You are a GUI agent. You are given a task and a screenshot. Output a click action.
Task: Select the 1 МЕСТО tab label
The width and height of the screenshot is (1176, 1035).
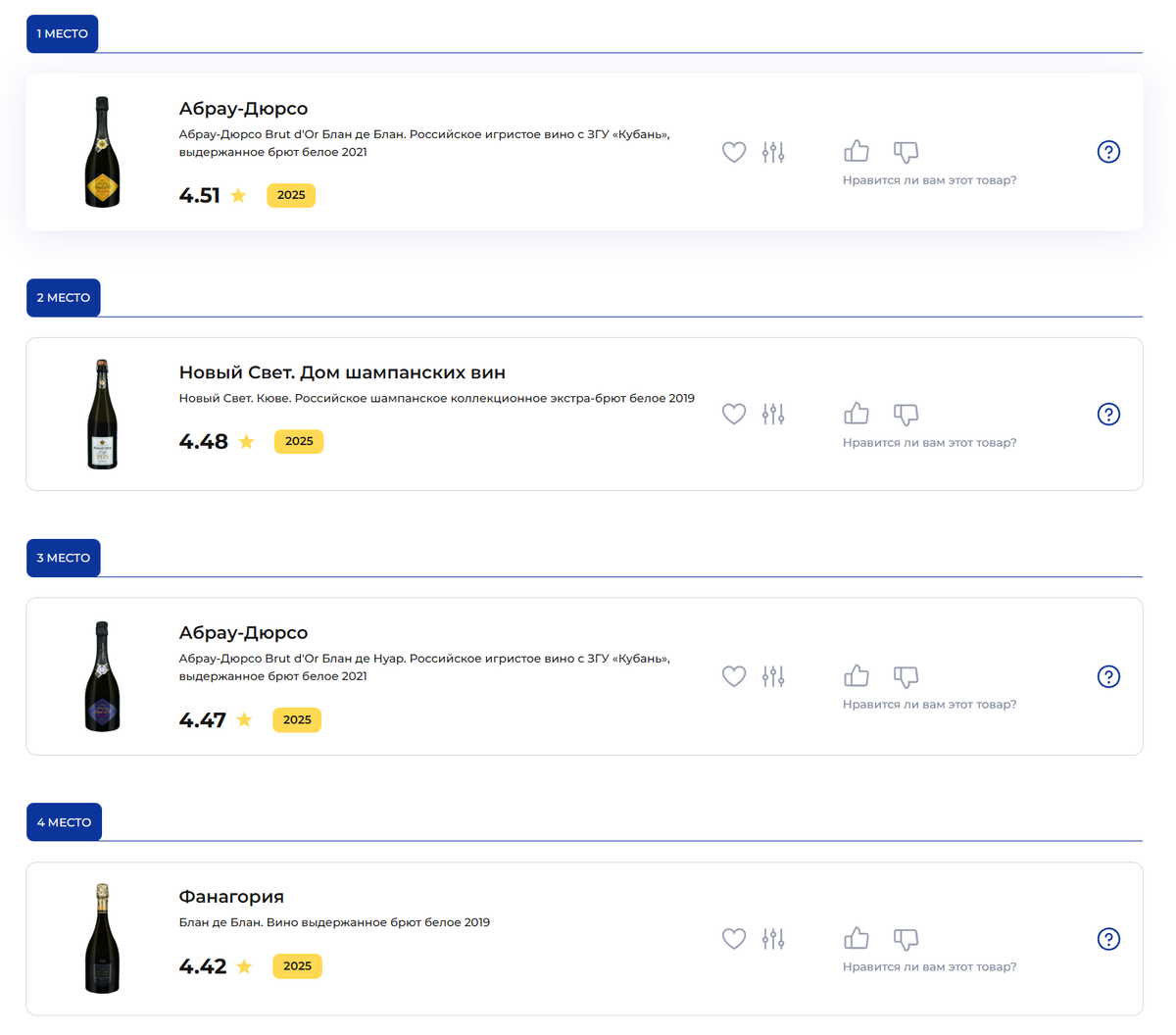point(63,33)
